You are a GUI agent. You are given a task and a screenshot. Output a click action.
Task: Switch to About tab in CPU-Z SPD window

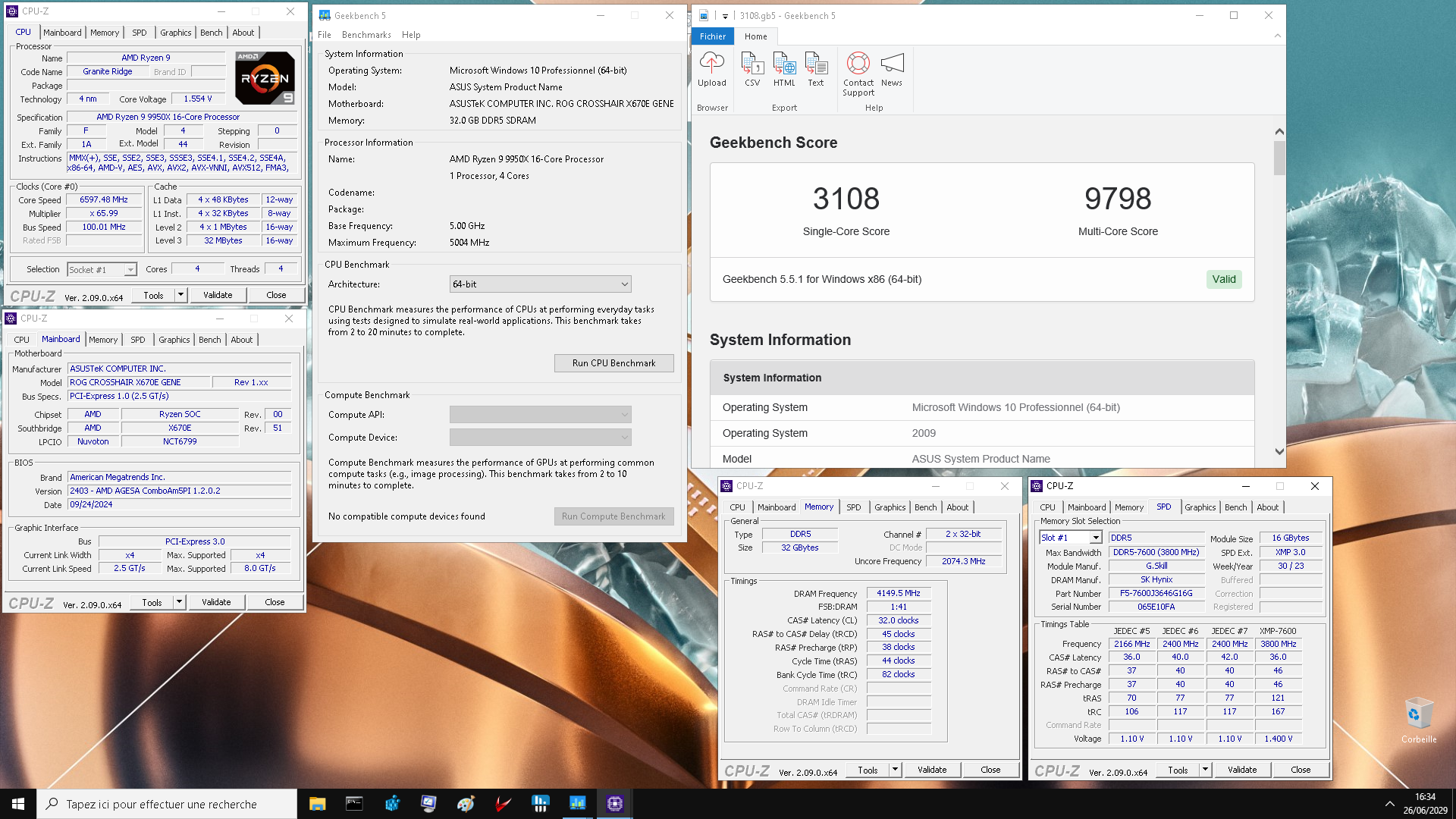pos(1267,507)
